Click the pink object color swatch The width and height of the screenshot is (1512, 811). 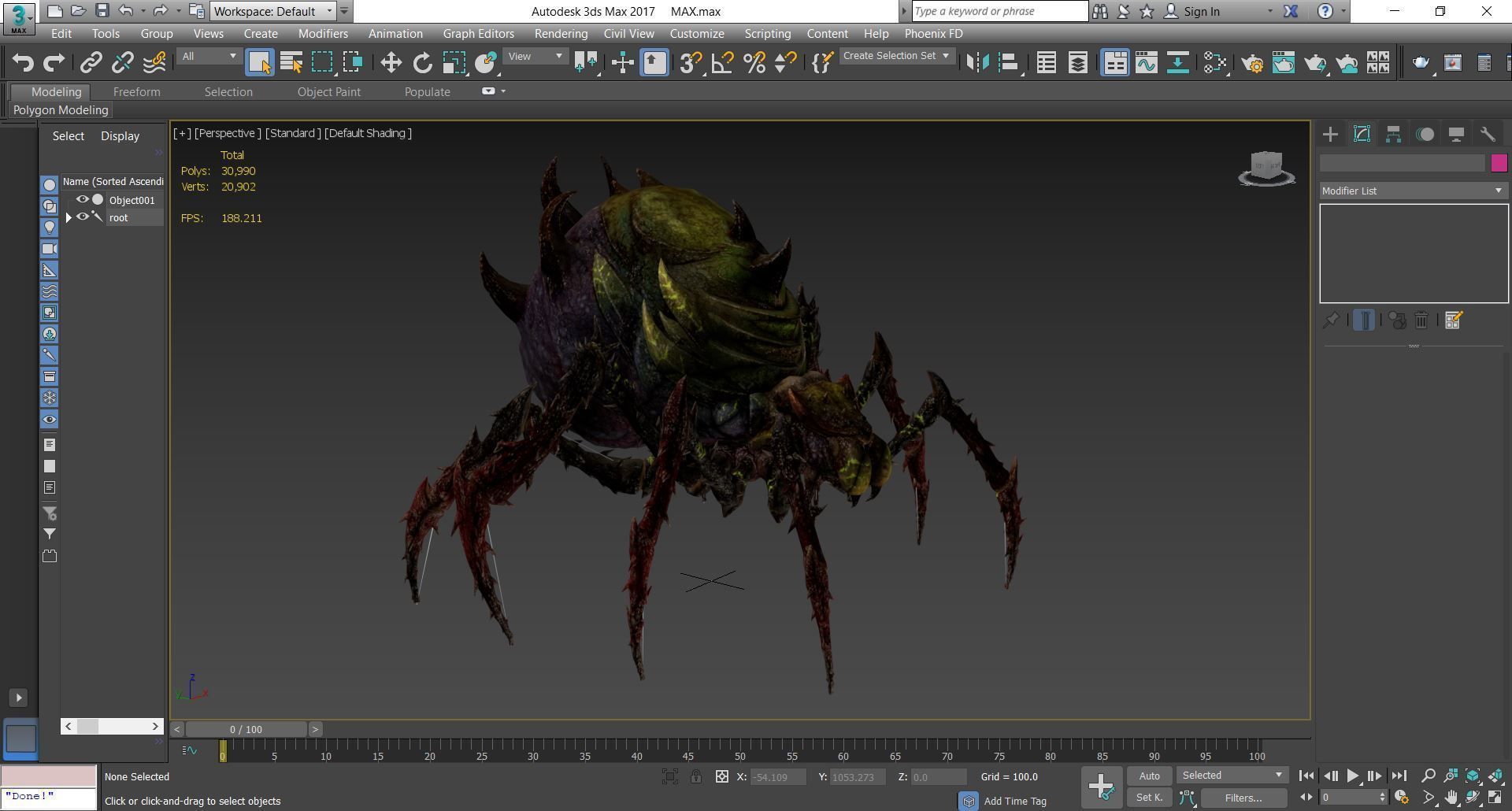1499,163
